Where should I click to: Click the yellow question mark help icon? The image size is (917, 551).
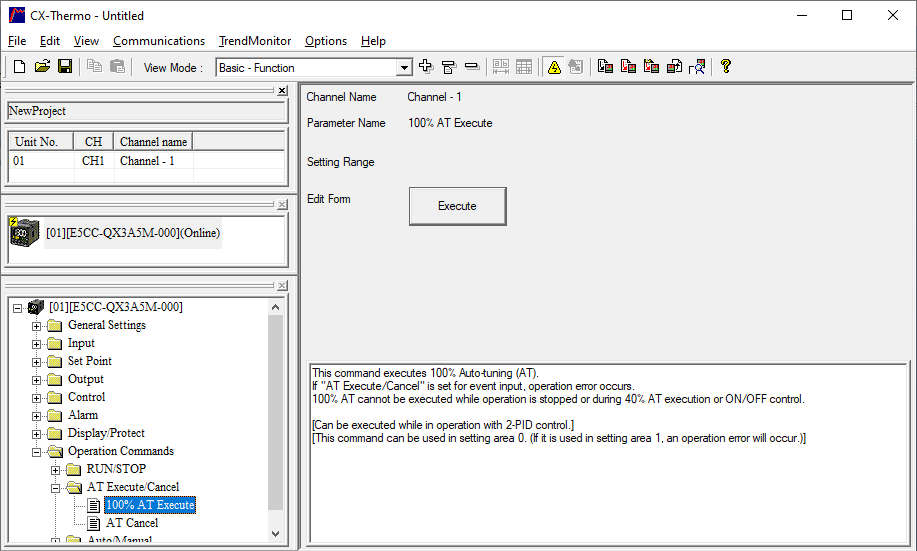(726, 66)
